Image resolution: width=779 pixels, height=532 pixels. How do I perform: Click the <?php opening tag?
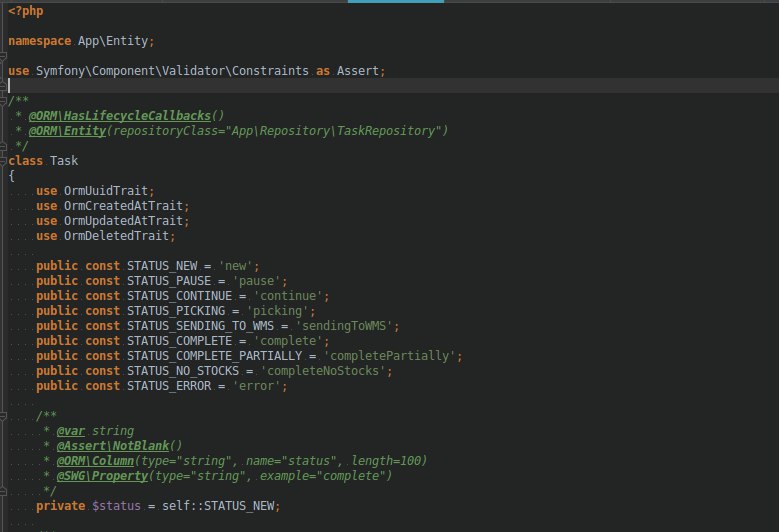pos(26,11)
